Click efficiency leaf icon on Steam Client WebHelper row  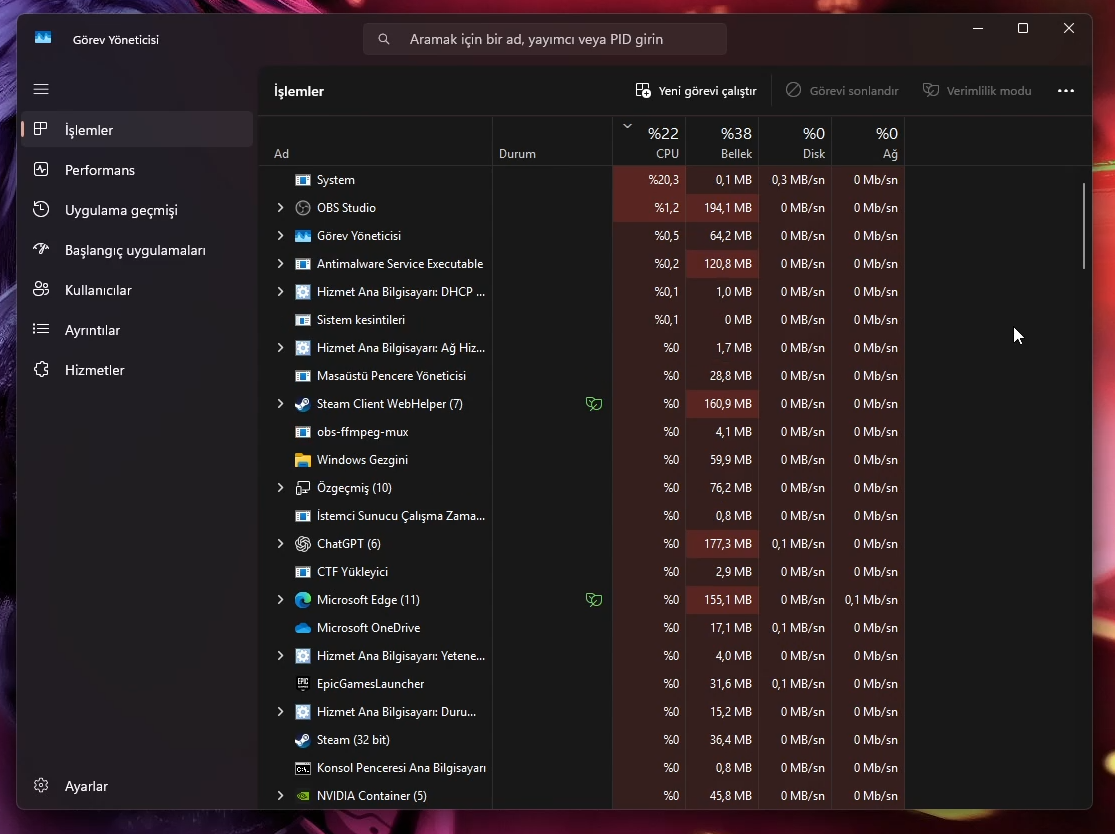pyautogui.click(x=594, y=404)
